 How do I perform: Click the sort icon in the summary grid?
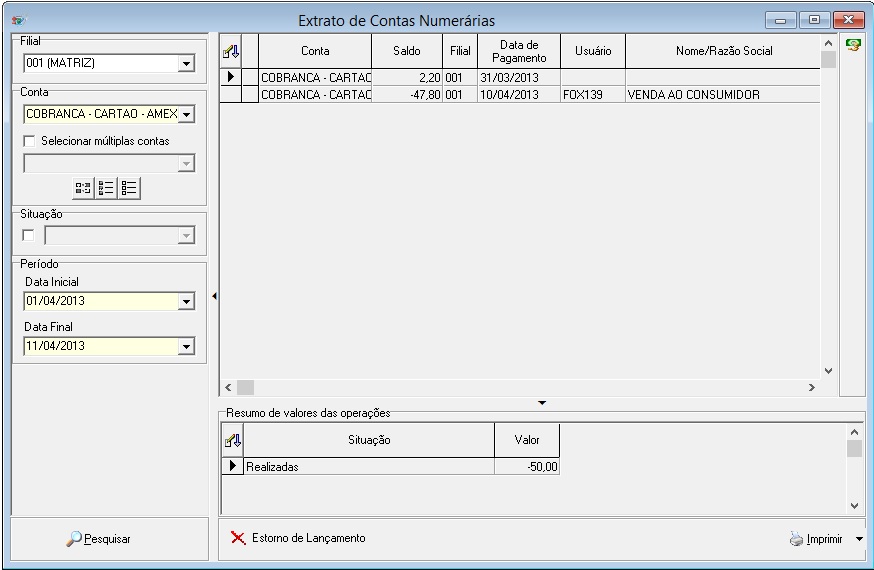coord(232,440)
